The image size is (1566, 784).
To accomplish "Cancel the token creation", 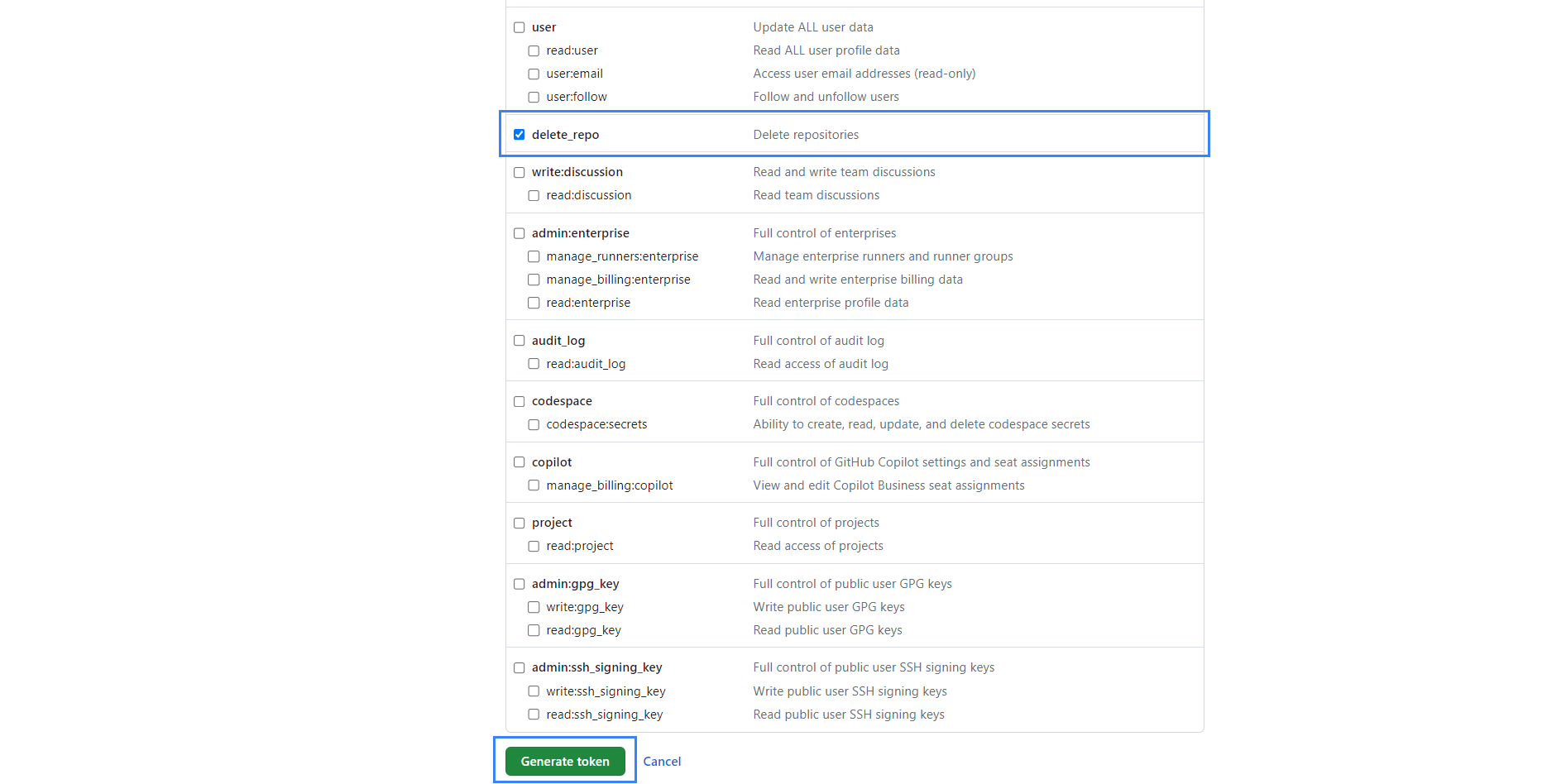I will tap(662, 761).
